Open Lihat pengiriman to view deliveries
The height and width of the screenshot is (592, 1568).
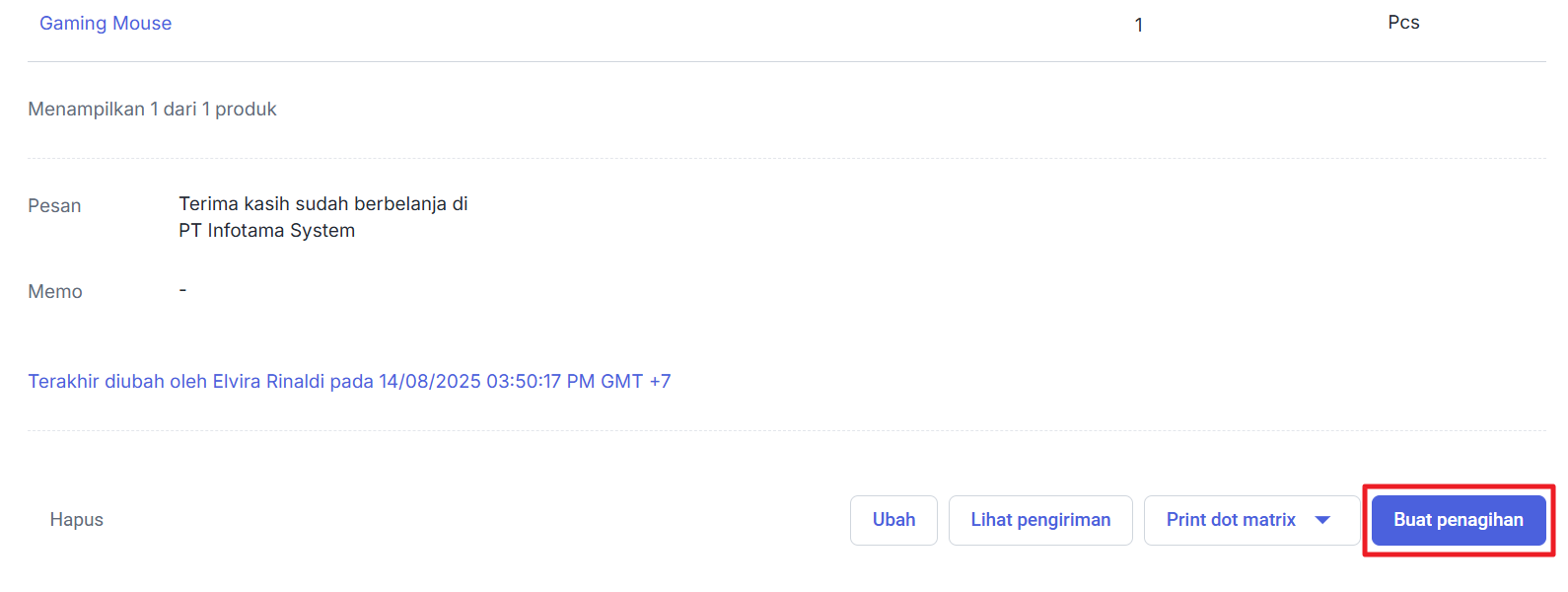1040,520
